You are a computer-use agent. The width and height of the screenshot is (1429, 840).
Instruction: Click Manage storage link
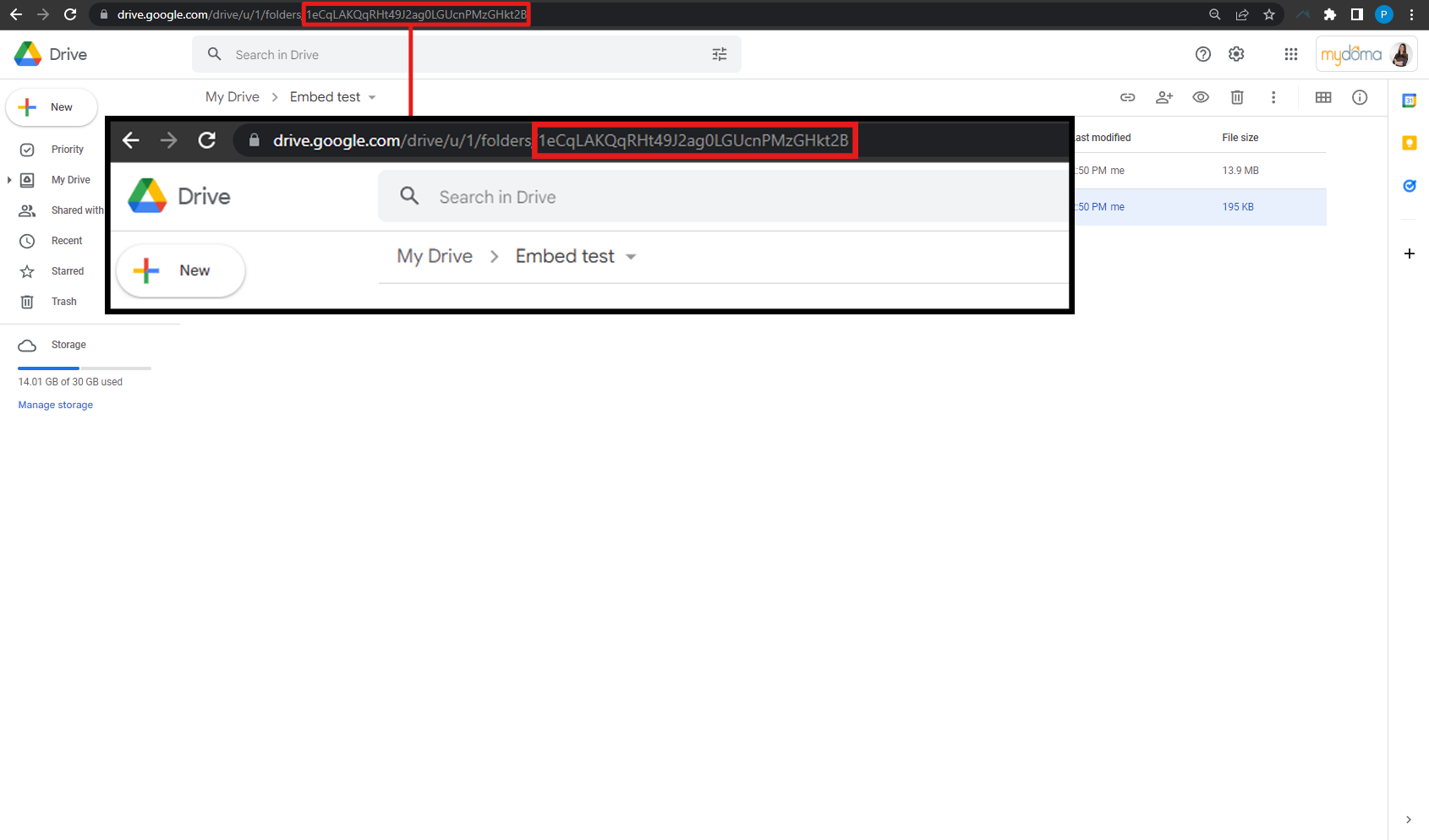click(56, 405)
